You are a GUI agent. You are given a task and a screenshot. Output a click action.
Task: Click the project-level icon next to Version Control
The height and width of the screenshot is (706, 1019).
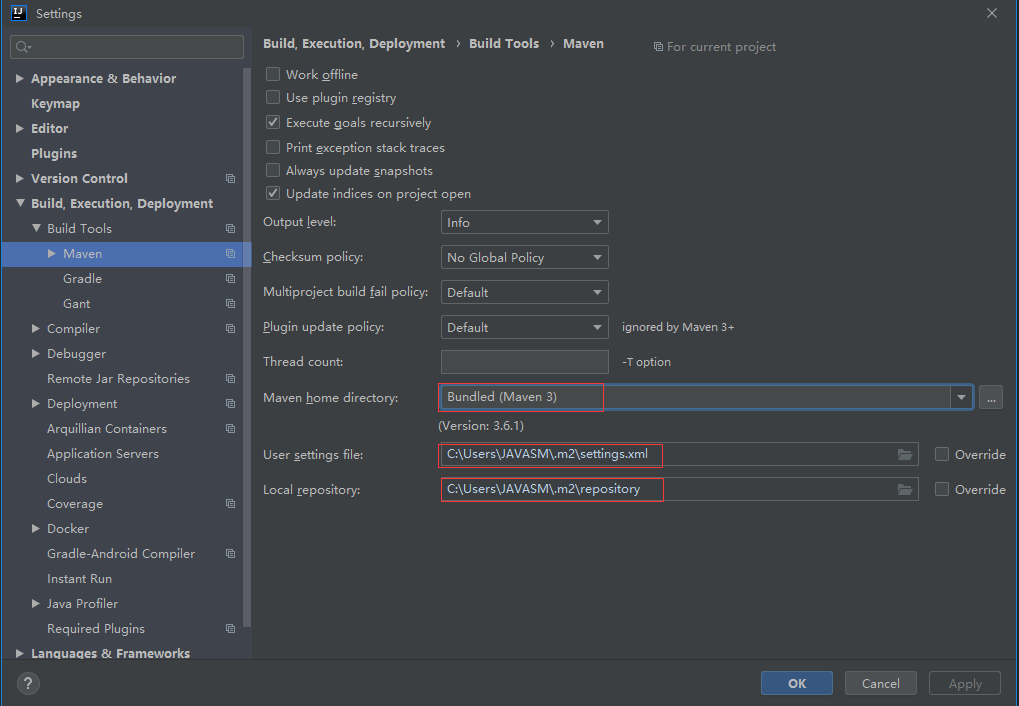tap(230, 178)
